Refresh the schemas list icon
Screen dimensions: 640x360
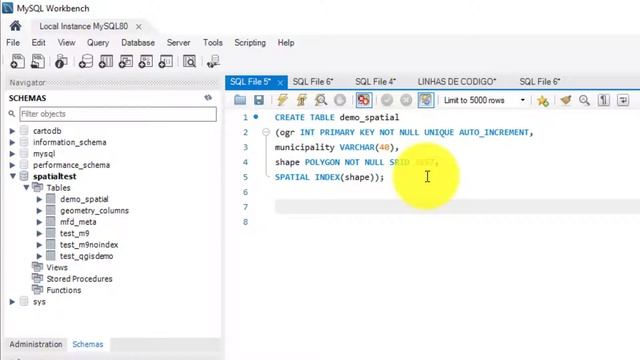tap(208, 98)
